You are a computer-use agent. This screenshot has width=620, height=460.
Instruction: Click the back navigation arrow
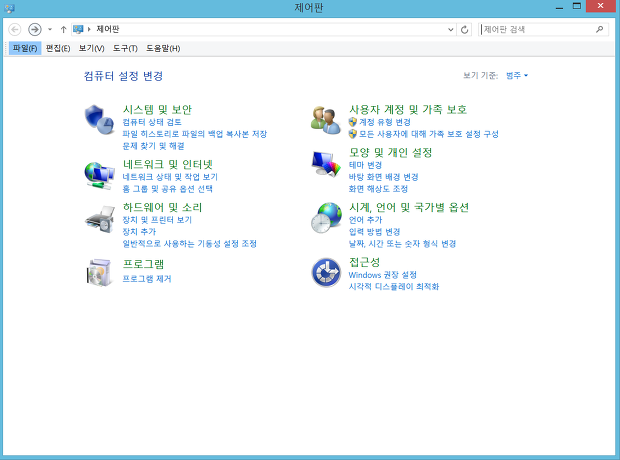click(x=15, y=29)
